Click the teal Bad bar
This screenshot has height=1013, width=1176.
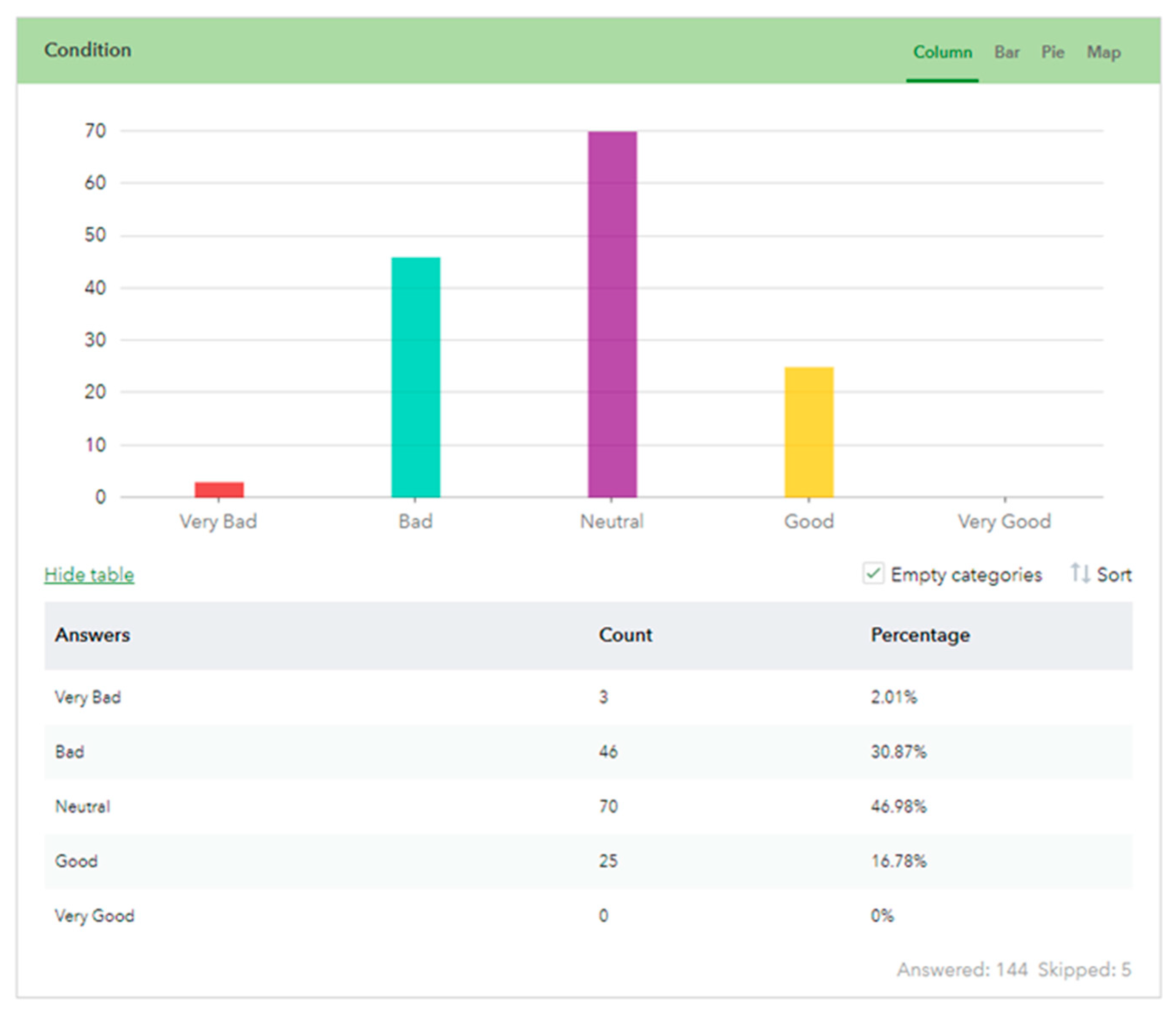pyautogui.click(x=415, y=378)
